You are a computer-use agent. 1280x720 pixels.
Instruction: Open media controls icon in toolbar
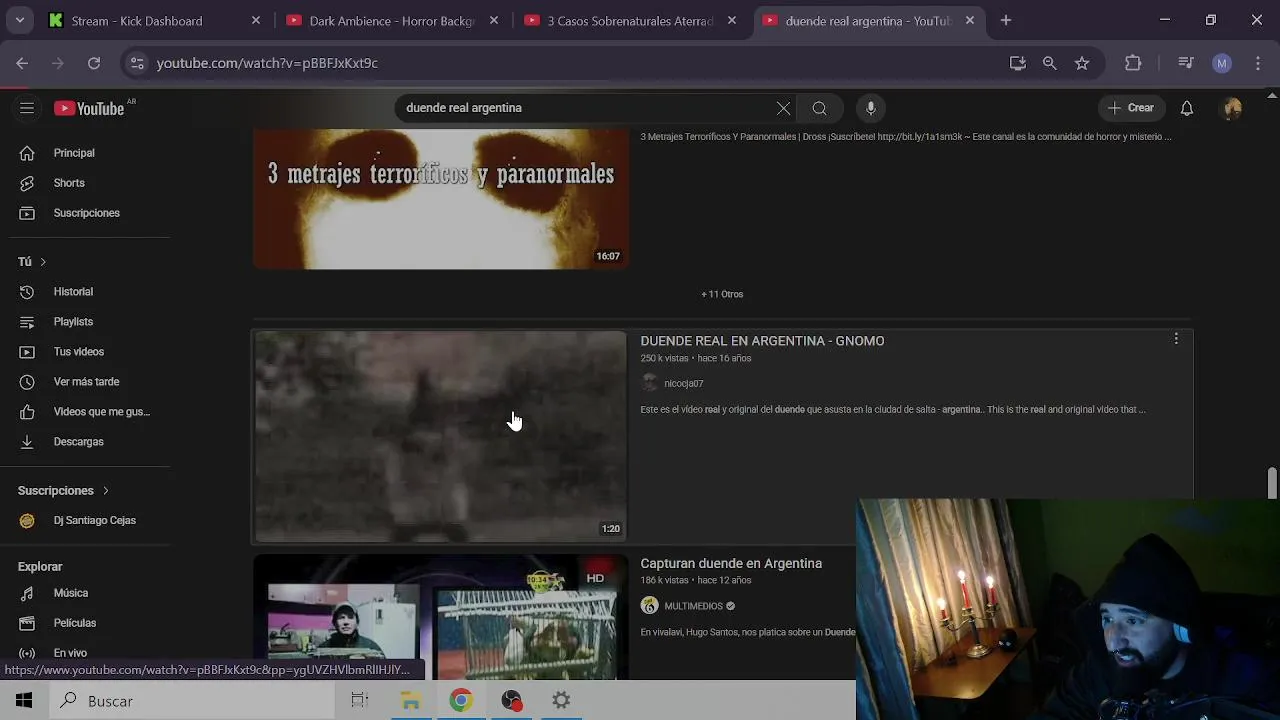point(1186,63)
